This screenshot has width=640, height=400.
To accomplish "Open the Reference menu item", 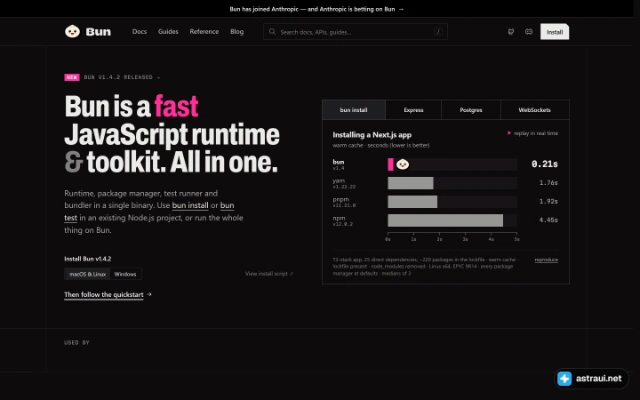I will pos(204,31).
